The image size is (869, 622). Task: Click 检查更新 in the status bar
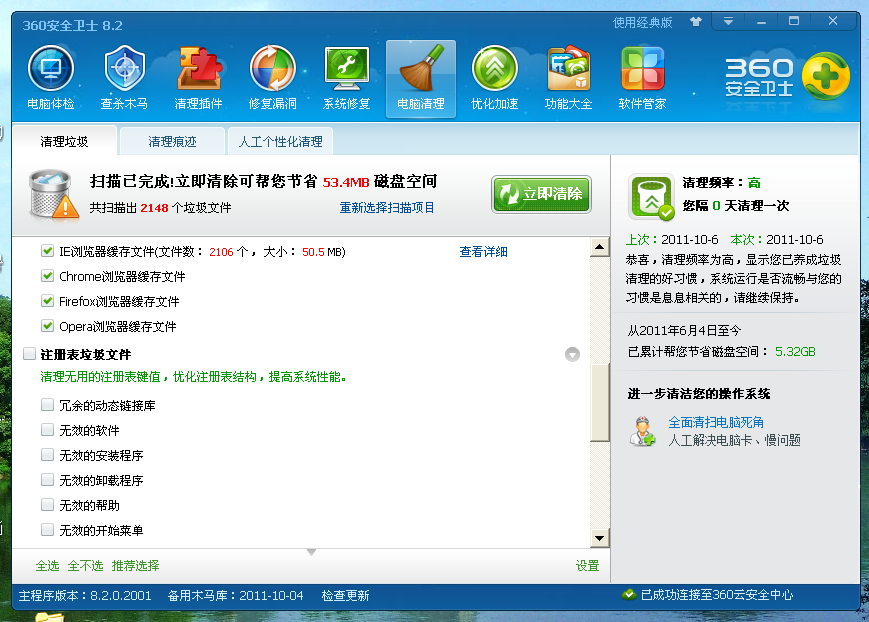(x=345, y=595)
